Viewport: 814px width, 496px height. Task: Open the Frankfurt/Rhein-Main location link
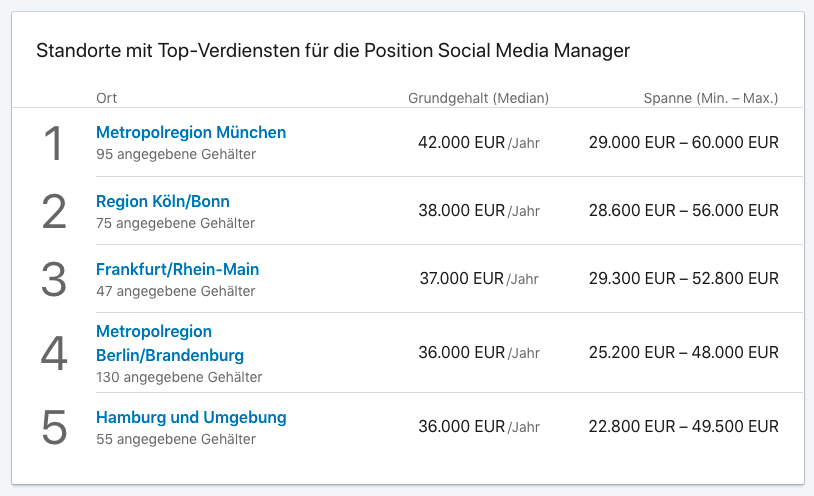pyautogui.click(x=177, y=269)
